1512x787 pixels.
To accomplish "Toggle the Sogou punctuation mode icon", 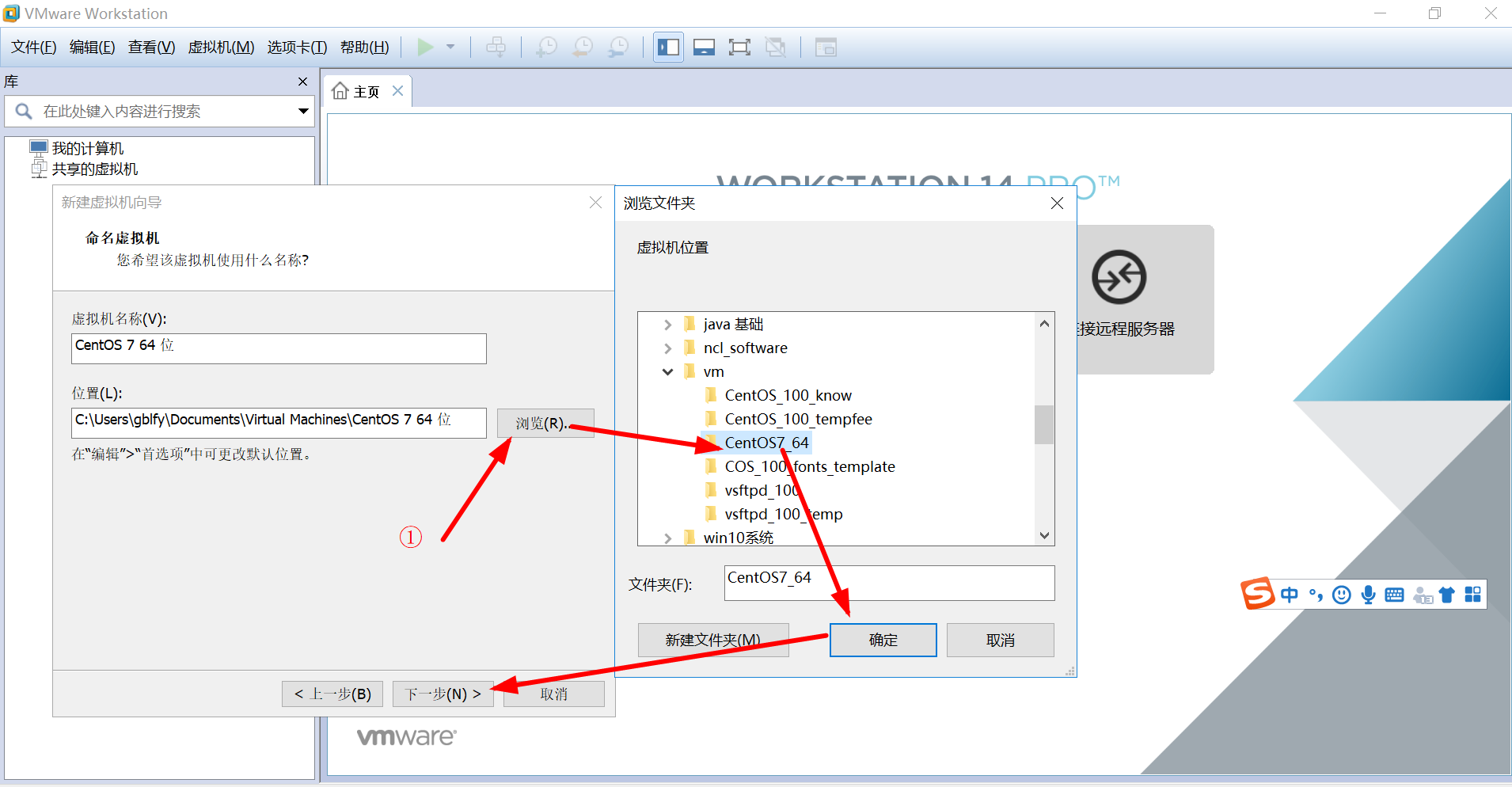I will tap(1316, 595).
